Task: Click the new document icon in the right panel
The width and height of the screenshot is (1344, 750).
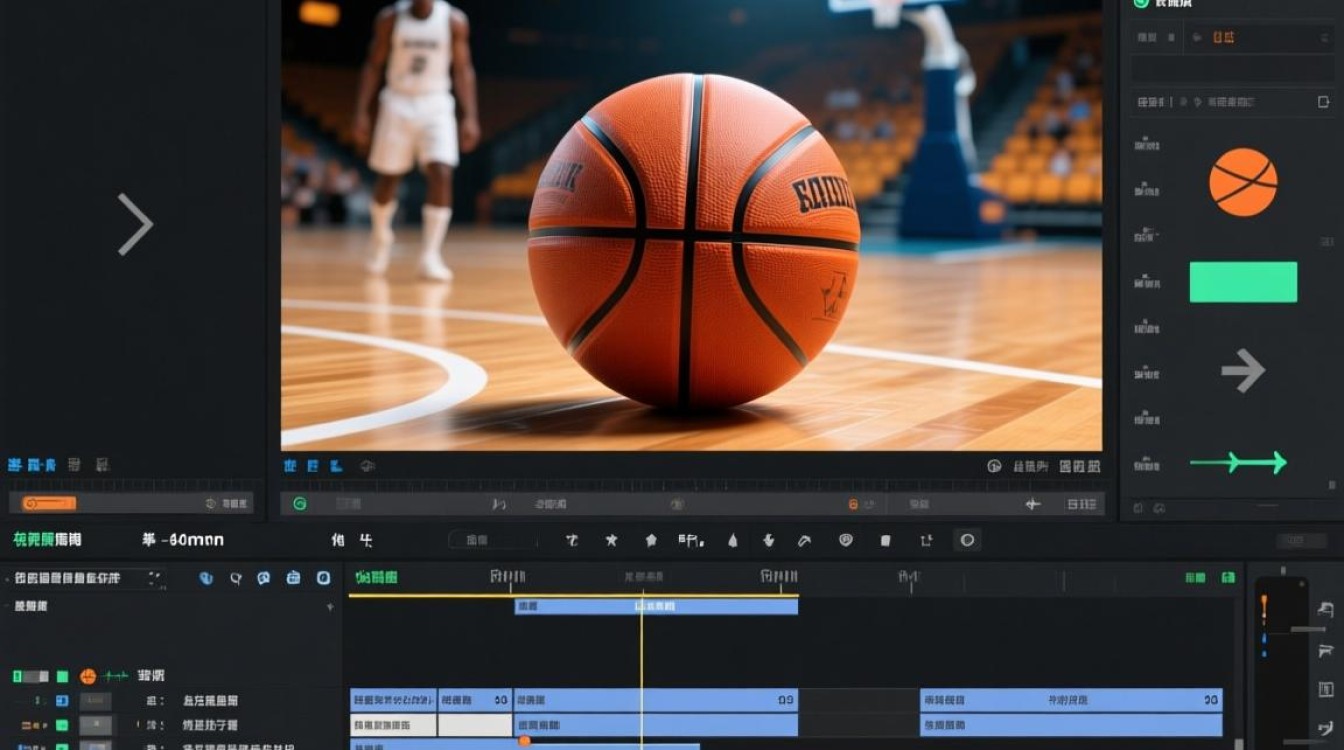Action: point(1323,102)
